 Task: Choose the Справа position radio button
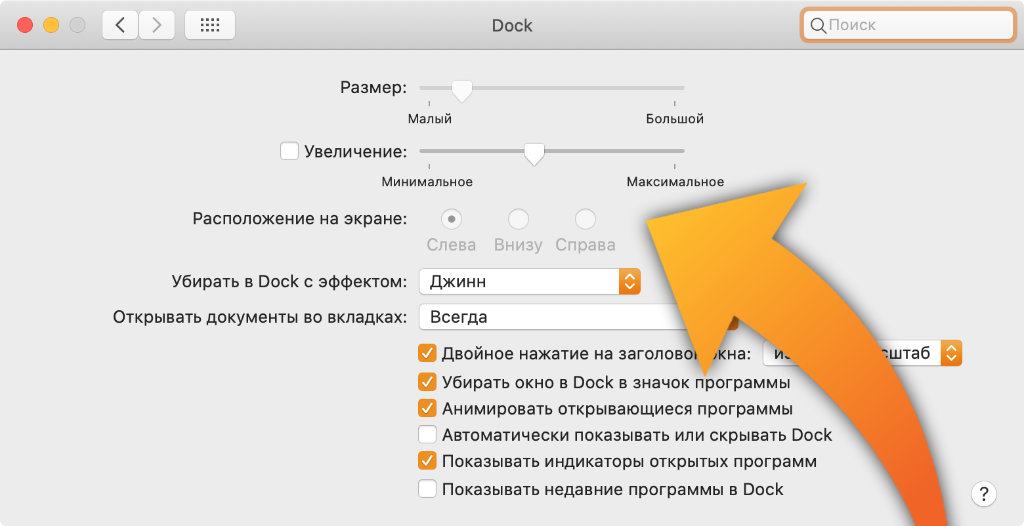[x=585, y=219]
